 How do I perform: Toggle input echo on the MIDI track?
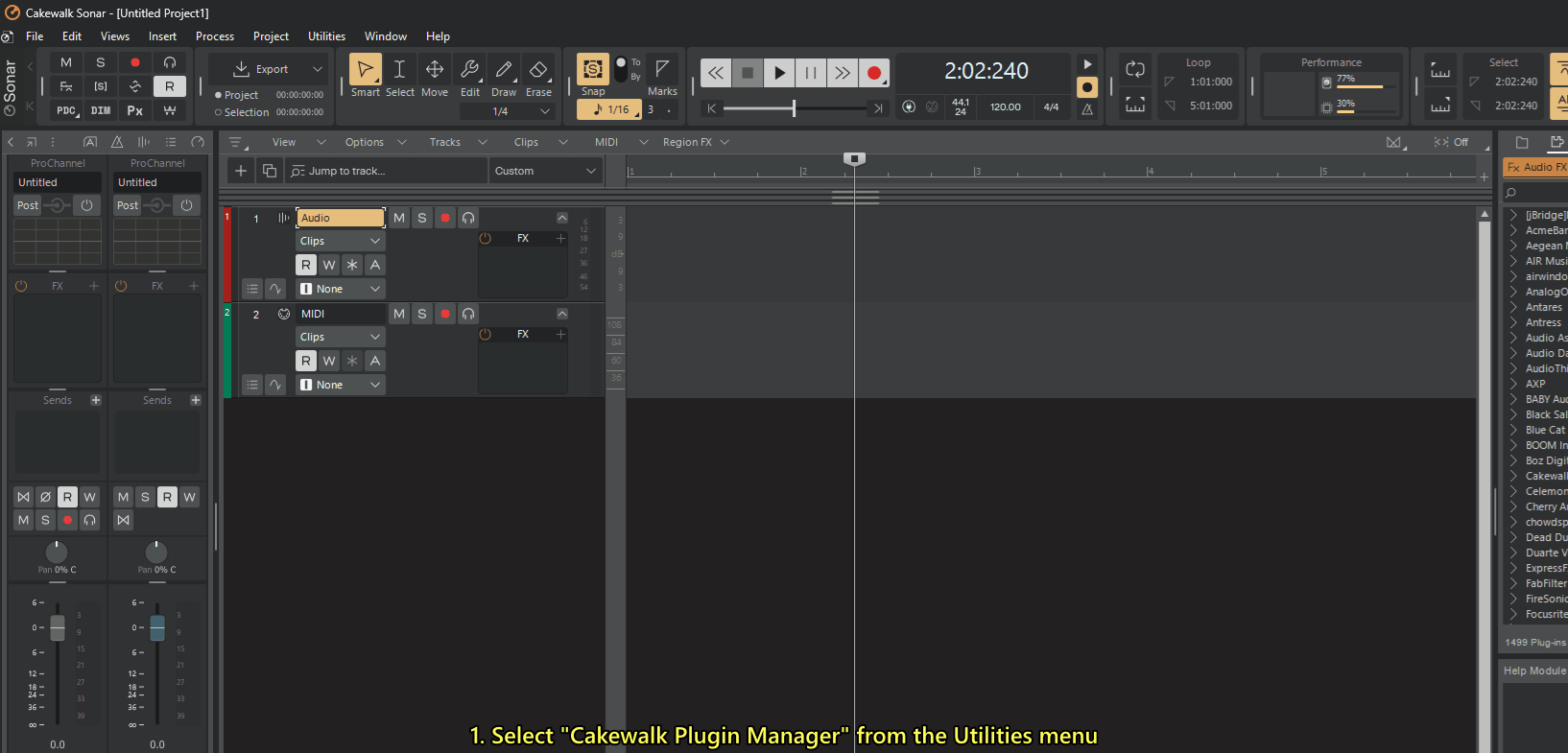[468, 314]
